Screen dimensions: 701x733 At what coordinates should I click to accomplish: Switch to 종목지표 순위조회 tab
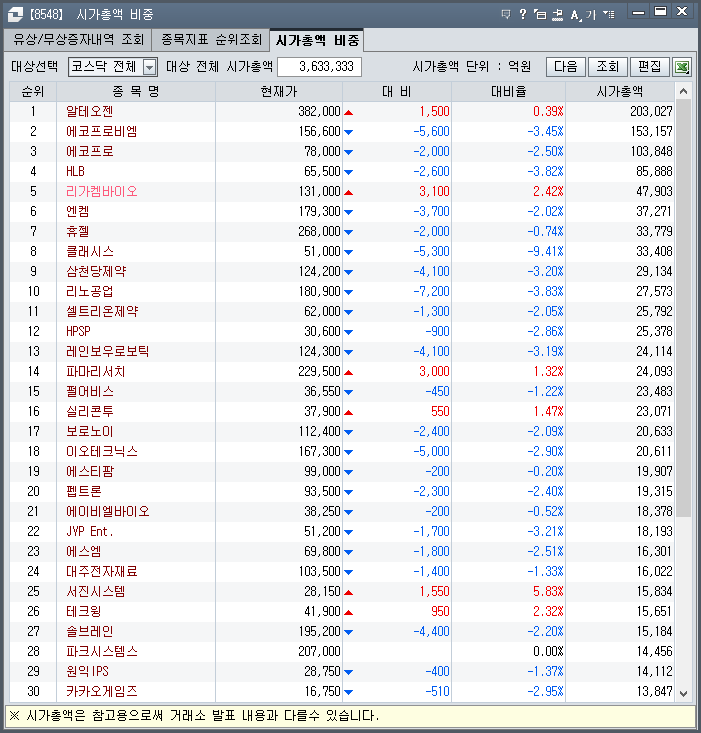211,39
